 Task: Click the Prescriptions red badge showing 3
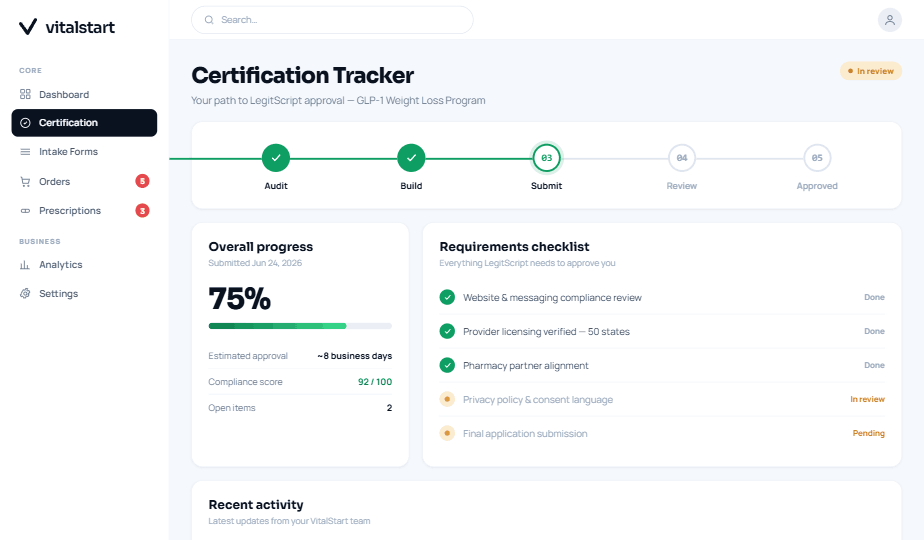click(x=142, y=210)
